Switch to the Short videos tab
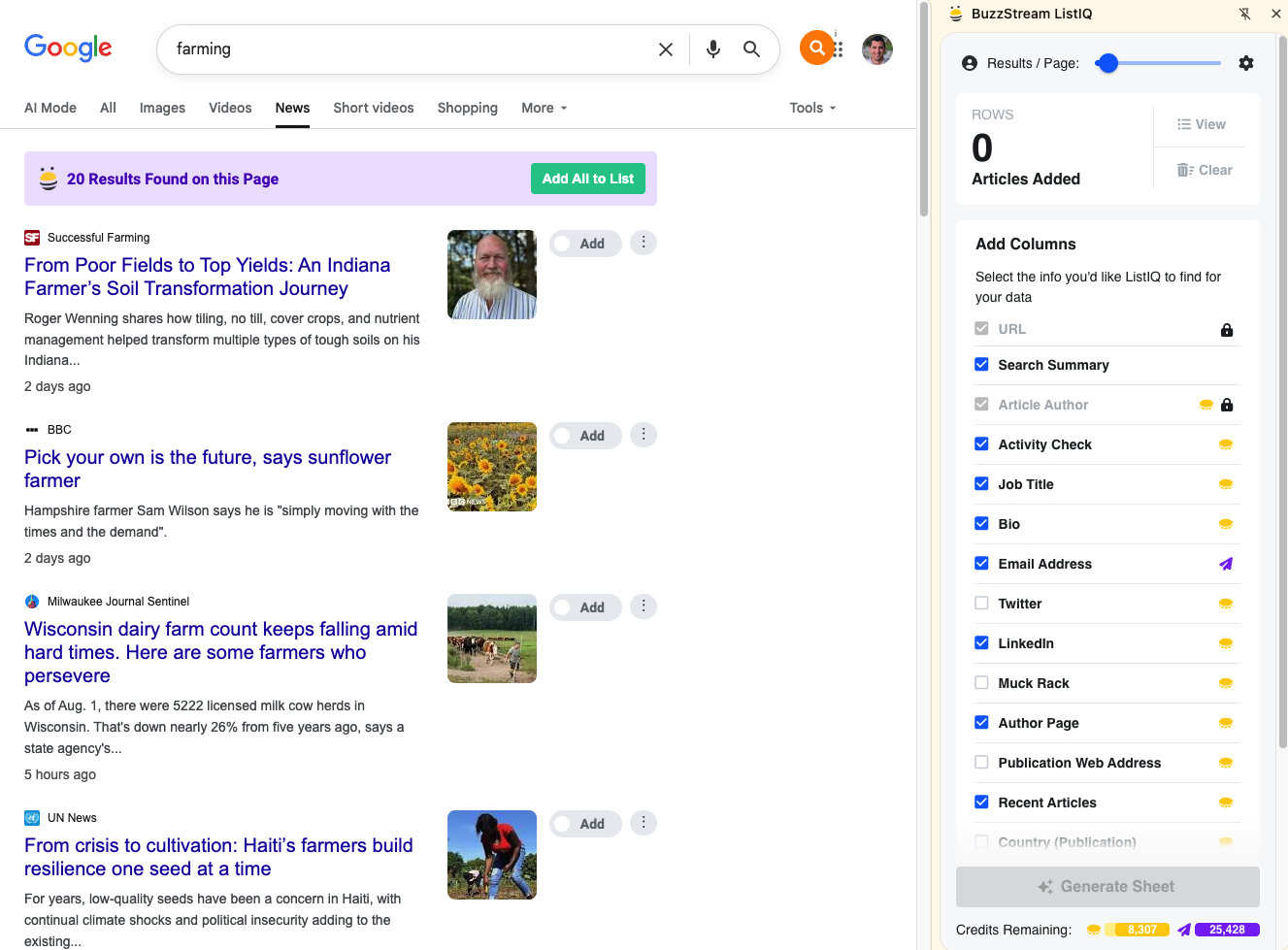Image resolution: width=1288 pixels, height=950 pixels. (373, 108)
